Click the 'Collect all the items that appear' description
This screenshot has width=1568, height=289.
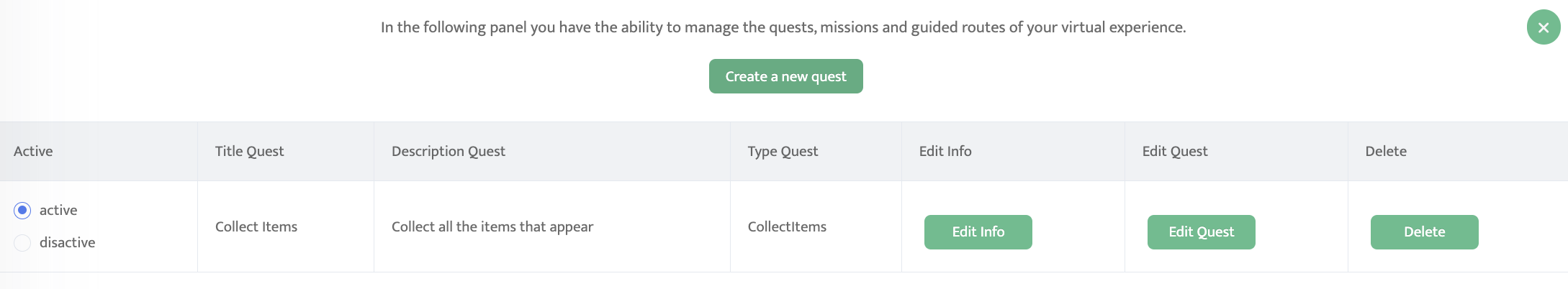pos(492,226)
